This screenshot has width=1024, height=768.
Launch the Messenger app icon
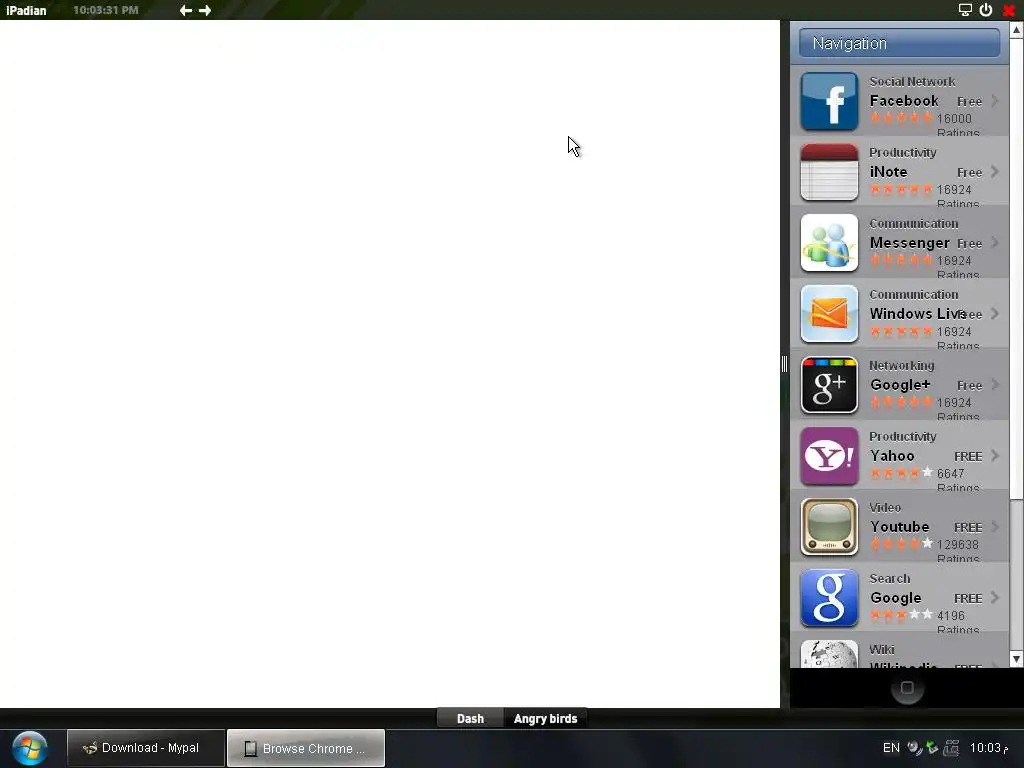click(x=829, y=243)
